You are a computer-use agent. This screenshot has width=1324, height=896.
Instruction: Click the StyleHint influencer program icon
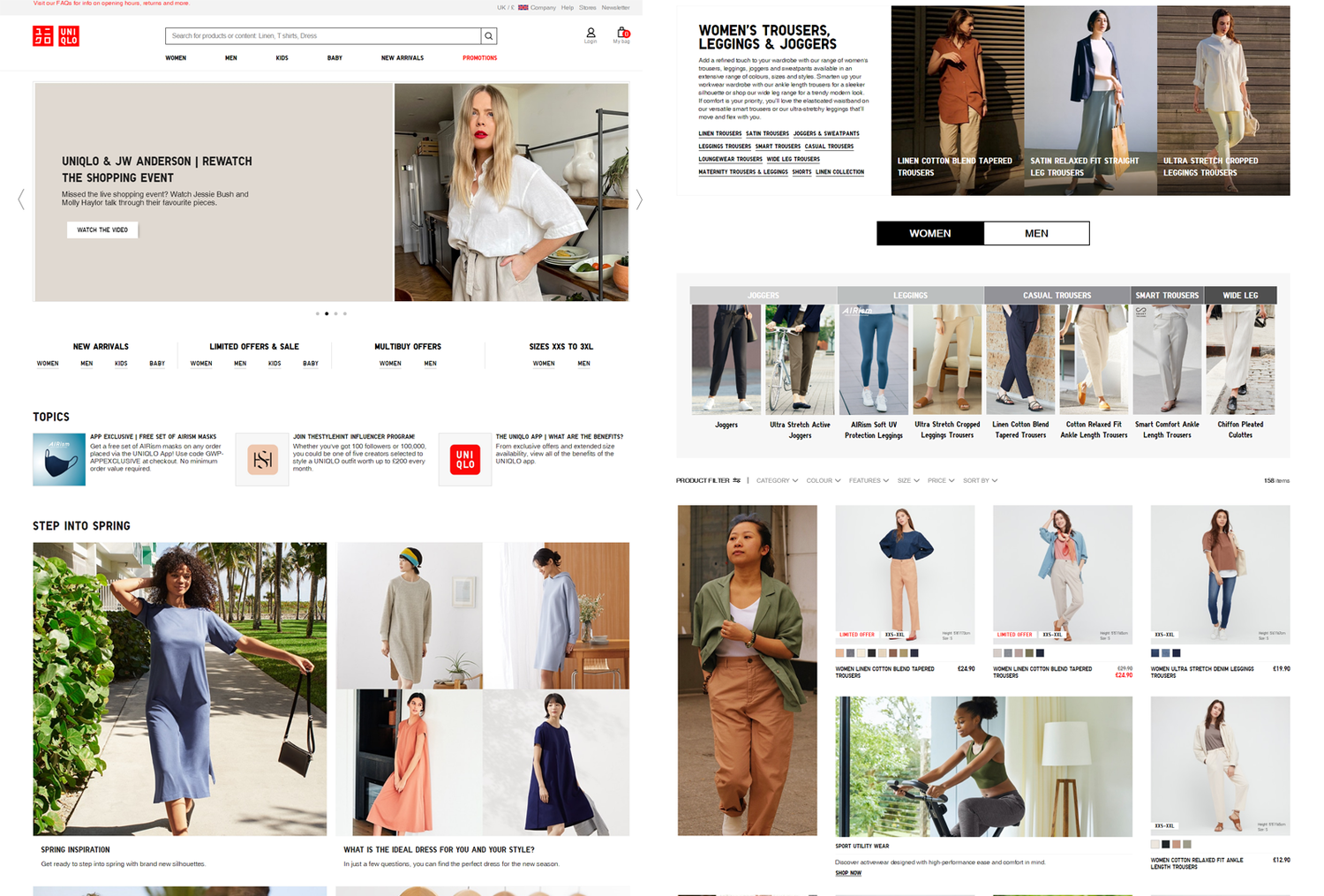(x=262, y=459)
